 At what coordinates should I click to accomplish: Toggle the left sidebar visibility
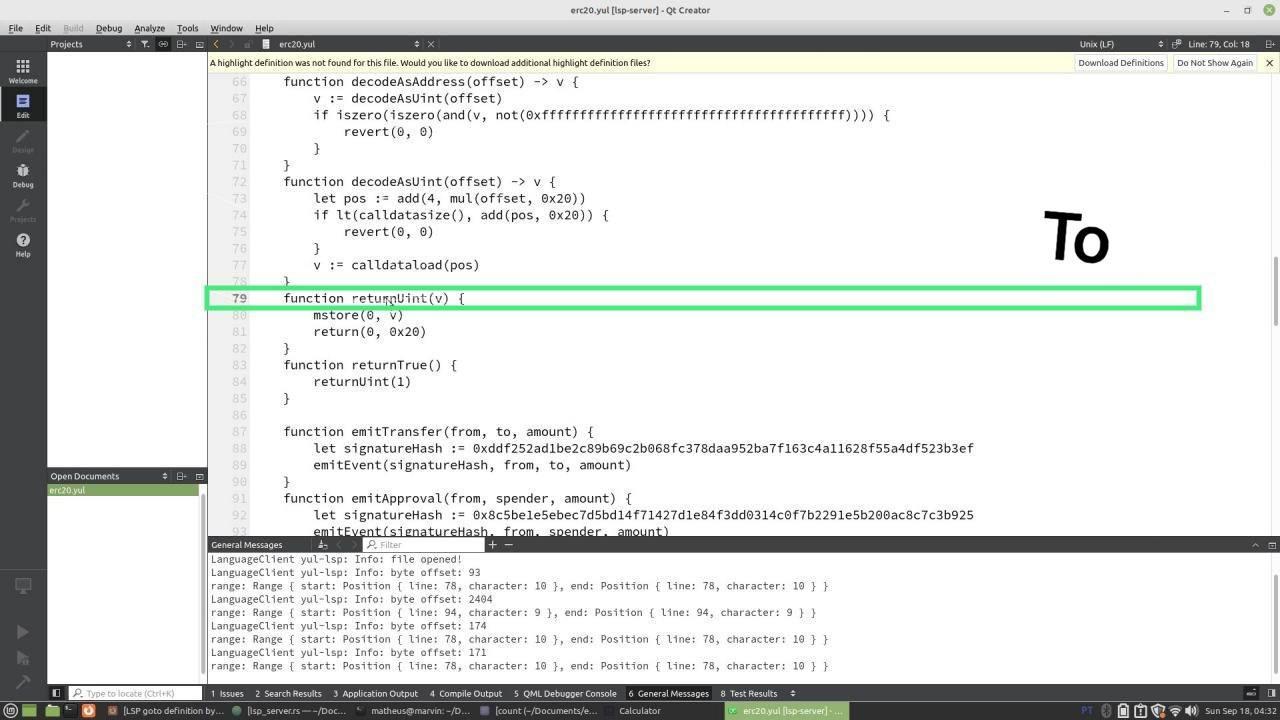(56, 693)
